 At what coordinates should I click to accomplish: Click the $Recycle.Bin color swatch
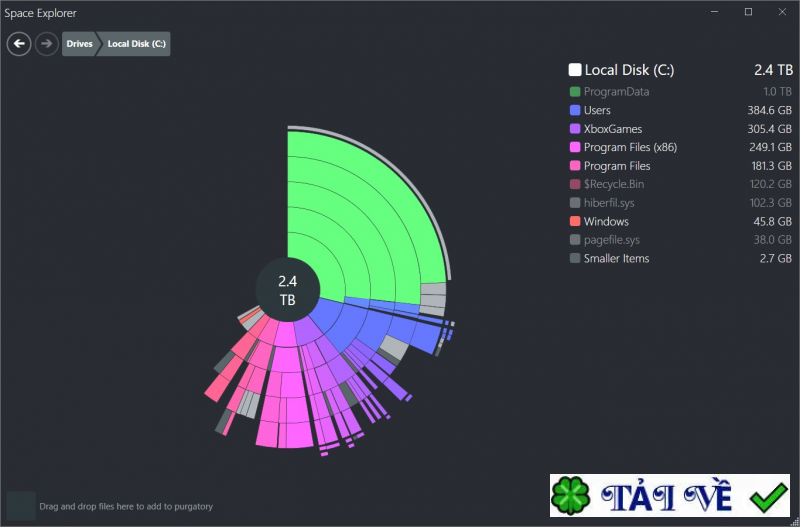(575, 184)
